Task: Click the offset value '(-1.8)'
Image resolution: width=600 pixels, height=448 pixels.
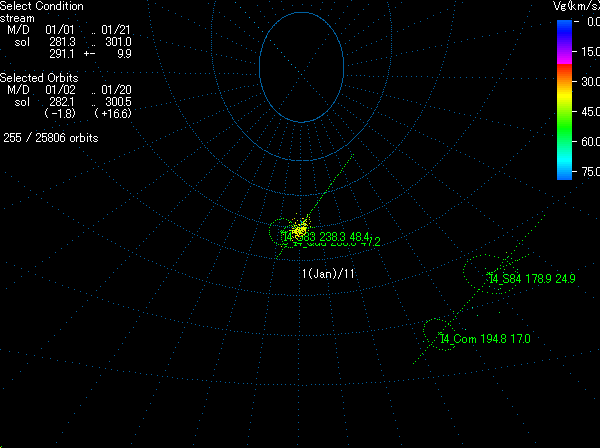Action: click(60, 114)
